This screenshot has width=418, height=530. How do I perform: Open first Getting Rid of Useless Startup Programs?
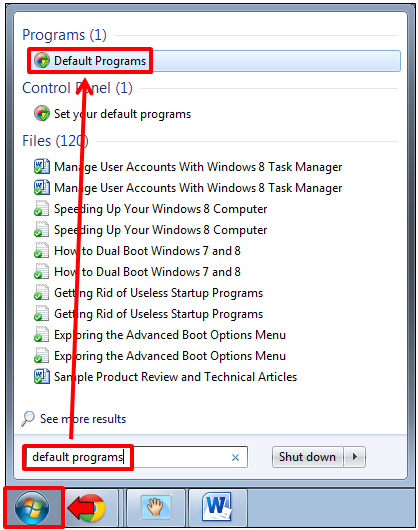(148, 293)
